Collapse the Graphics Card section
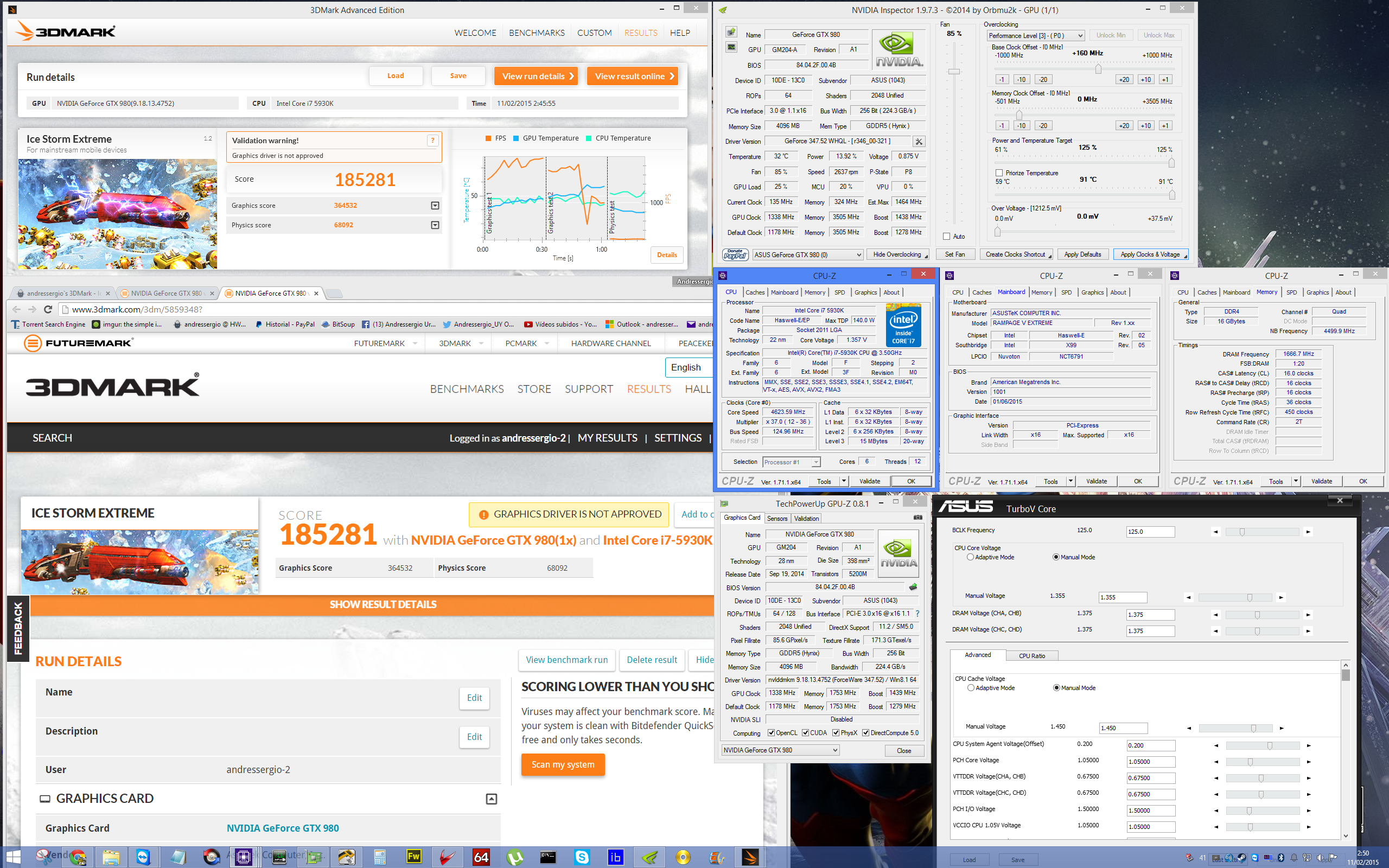1389x868 pixels. [492, 799]
